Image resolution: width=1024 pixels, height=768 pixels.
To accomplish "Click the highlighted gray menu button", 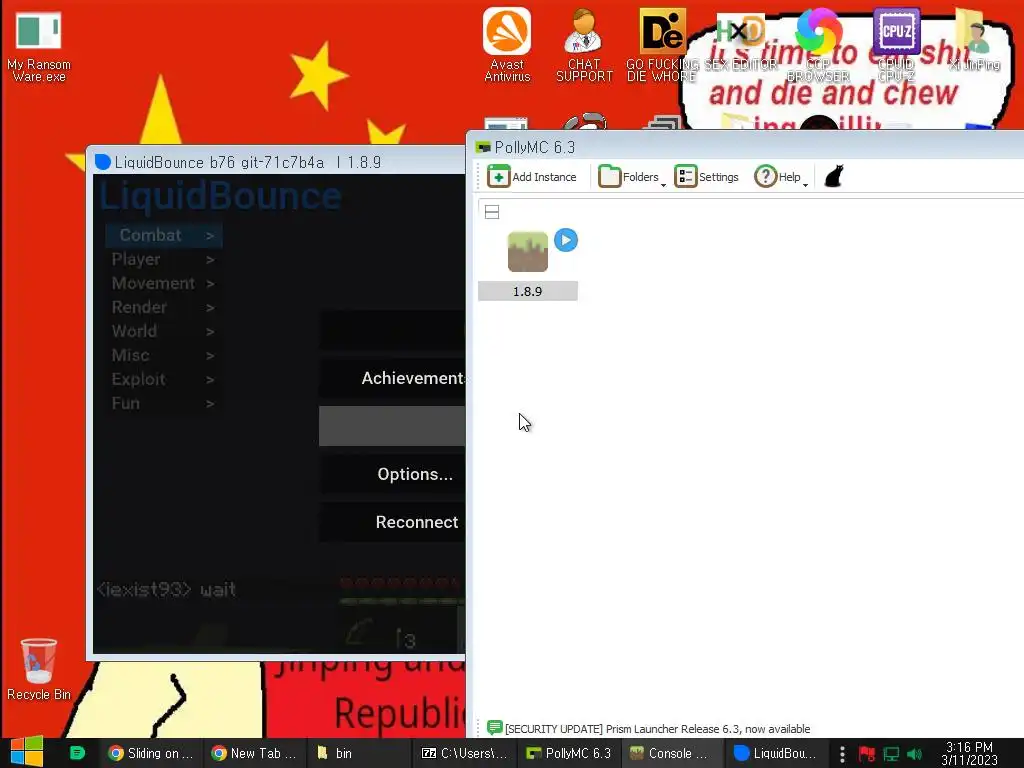I will (x=392, y=426).
